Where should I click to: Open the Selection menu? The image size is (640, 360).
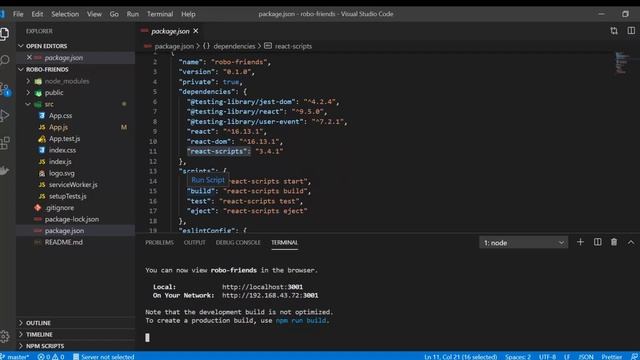point(65,14)
